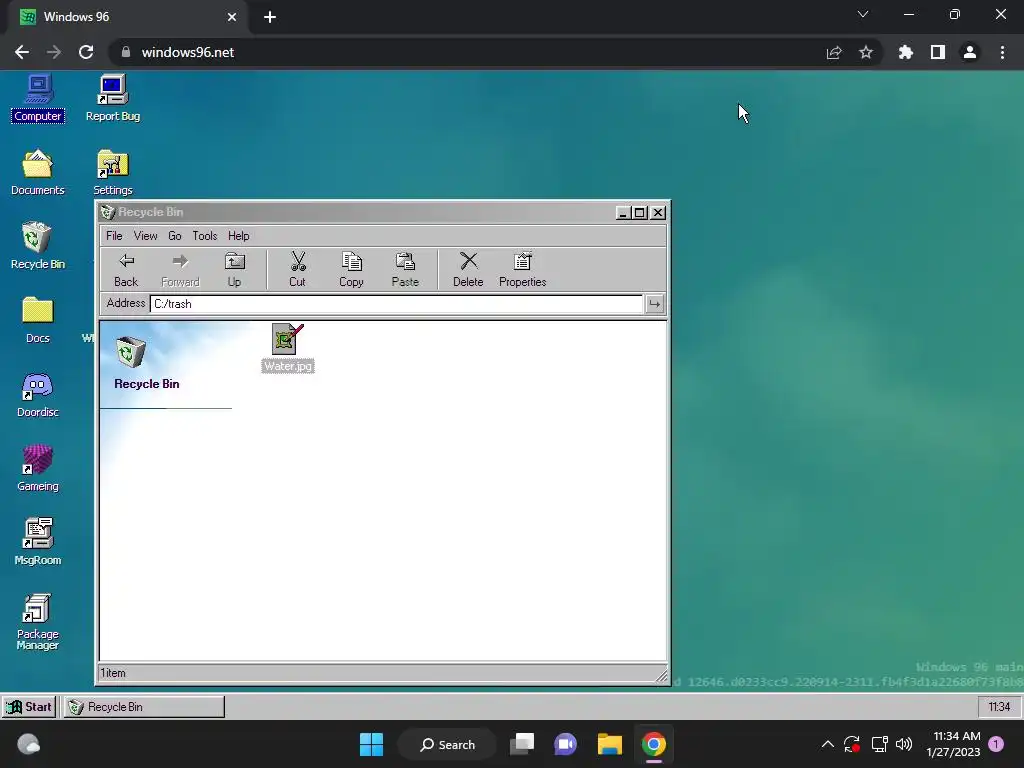Open Task View on taskbar
1024x768 pixels.
(522, 744)
